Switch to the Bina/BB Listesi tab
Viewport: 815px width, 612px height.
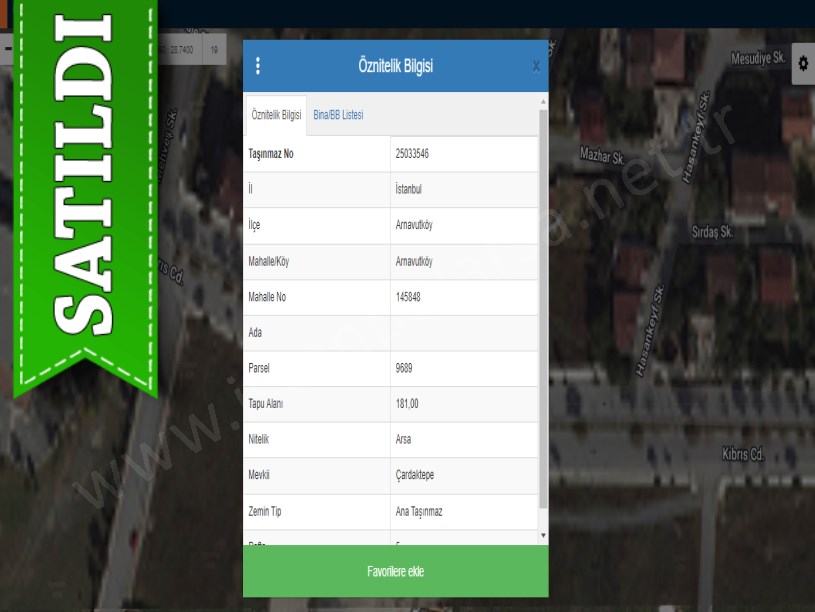[338, 115]
